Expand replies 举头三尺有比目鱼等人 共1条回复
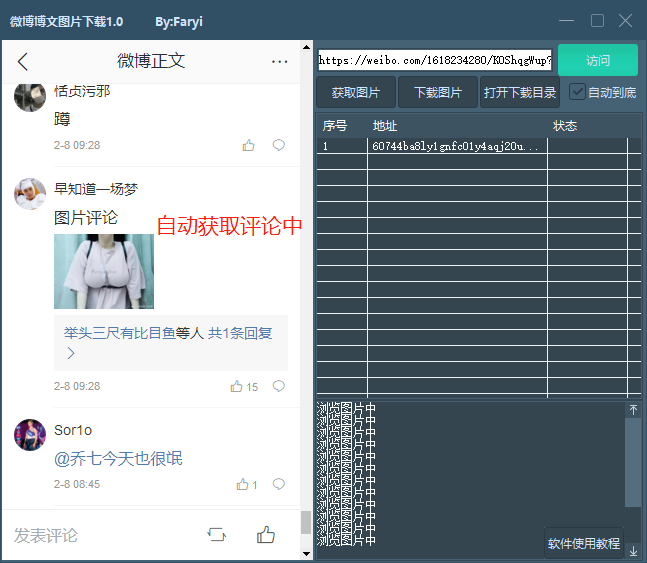This screenshot has width=647, height=563. coord(171,343)
